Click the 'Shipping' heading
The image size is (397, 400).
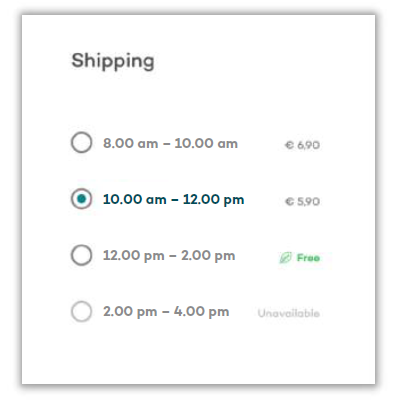click(x=113, y=61)
